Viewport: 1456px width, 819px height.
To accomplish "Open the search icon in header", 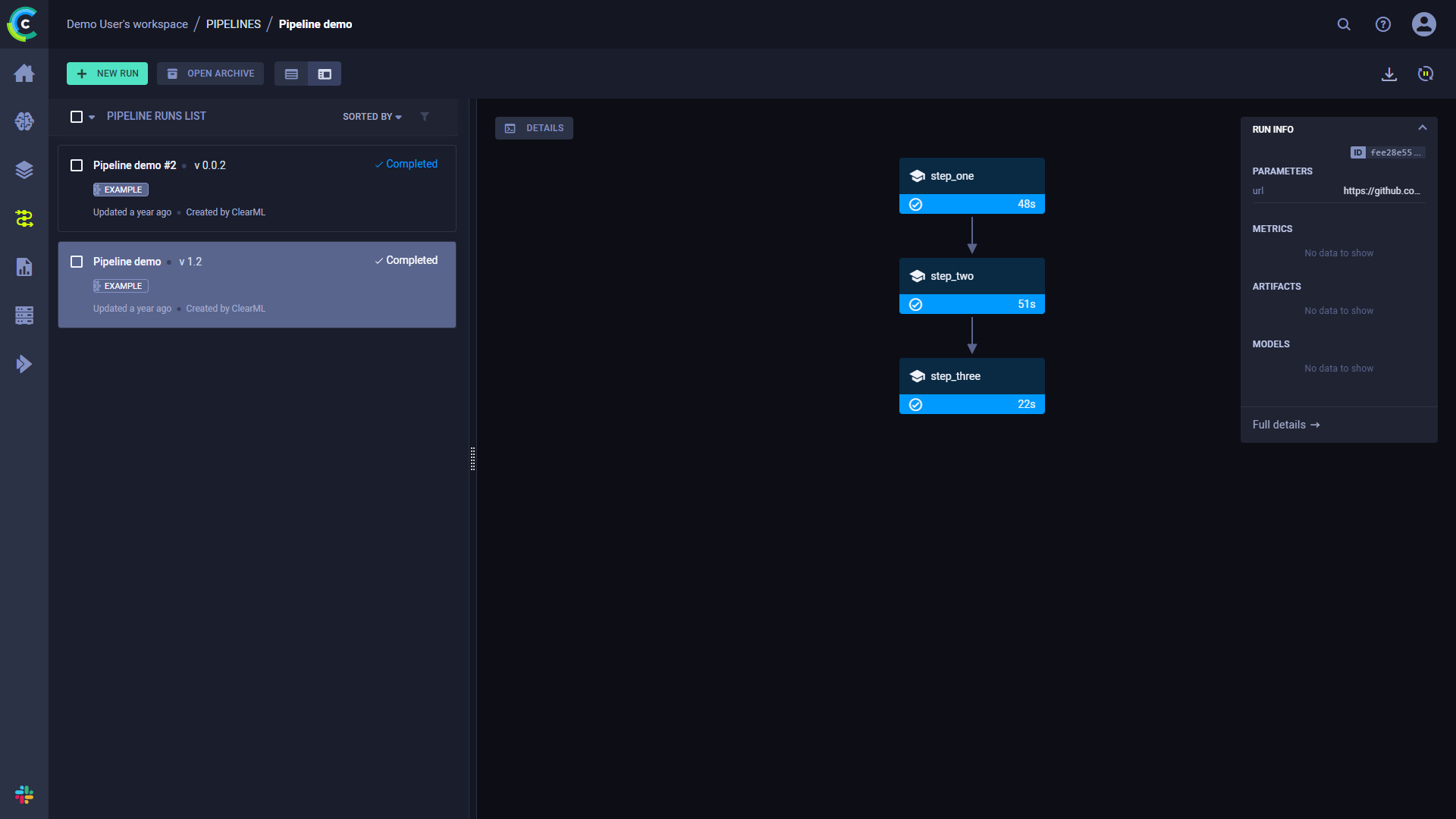I will point(1343,24).
